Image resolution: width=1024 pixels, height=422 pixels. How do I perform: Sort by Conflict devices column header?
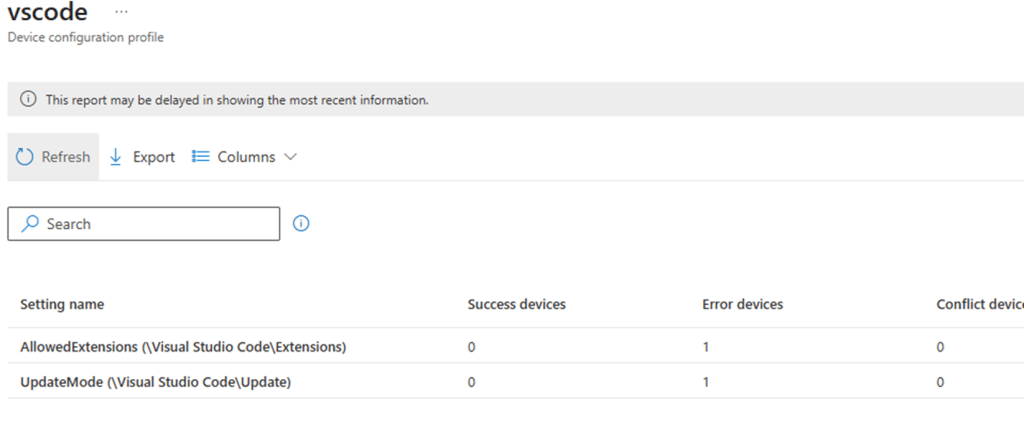coord(978,304)
